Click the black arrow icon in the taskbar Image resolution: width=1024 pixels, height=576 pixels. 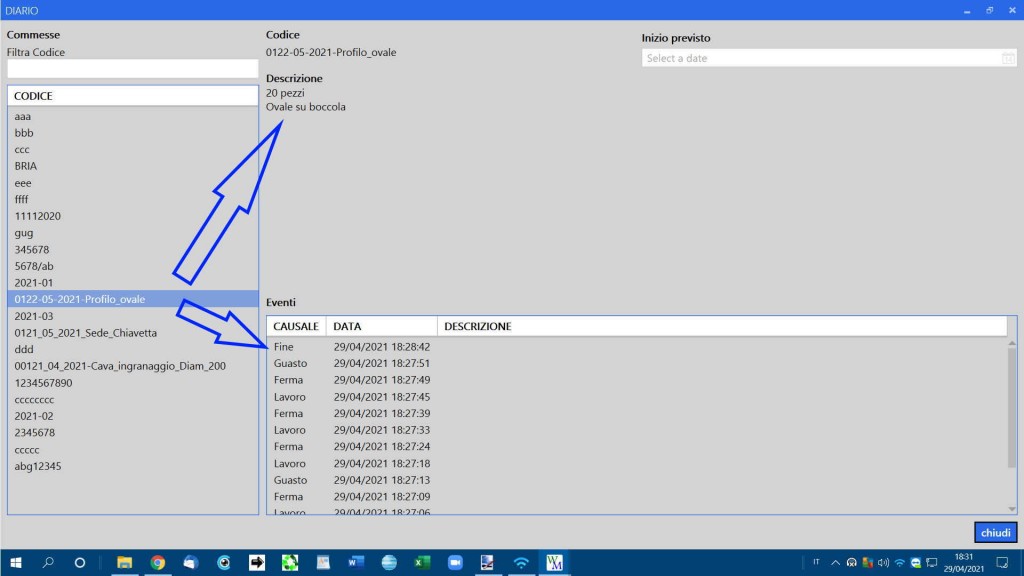click(257, 562)
